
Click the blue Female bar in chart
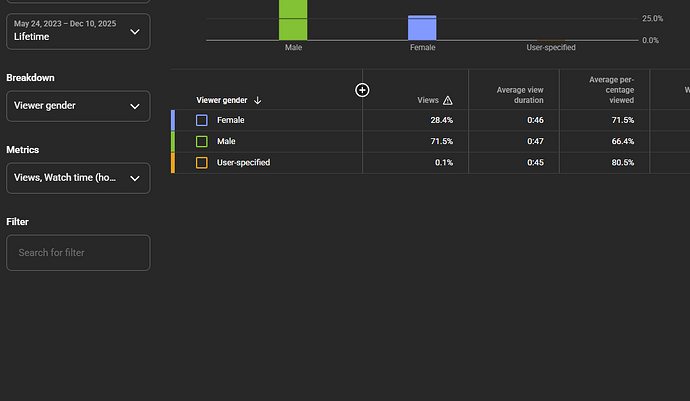click(422, 28)
